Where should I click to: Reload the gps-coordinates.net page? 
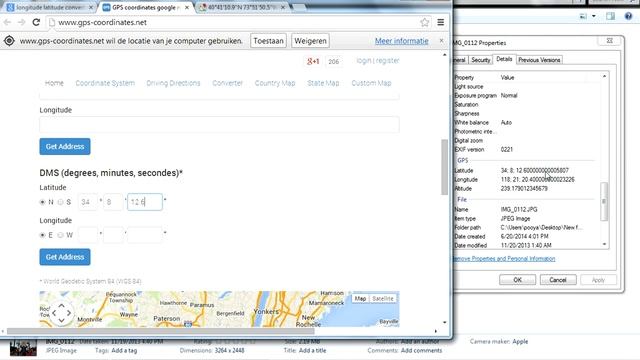point(36,22)
